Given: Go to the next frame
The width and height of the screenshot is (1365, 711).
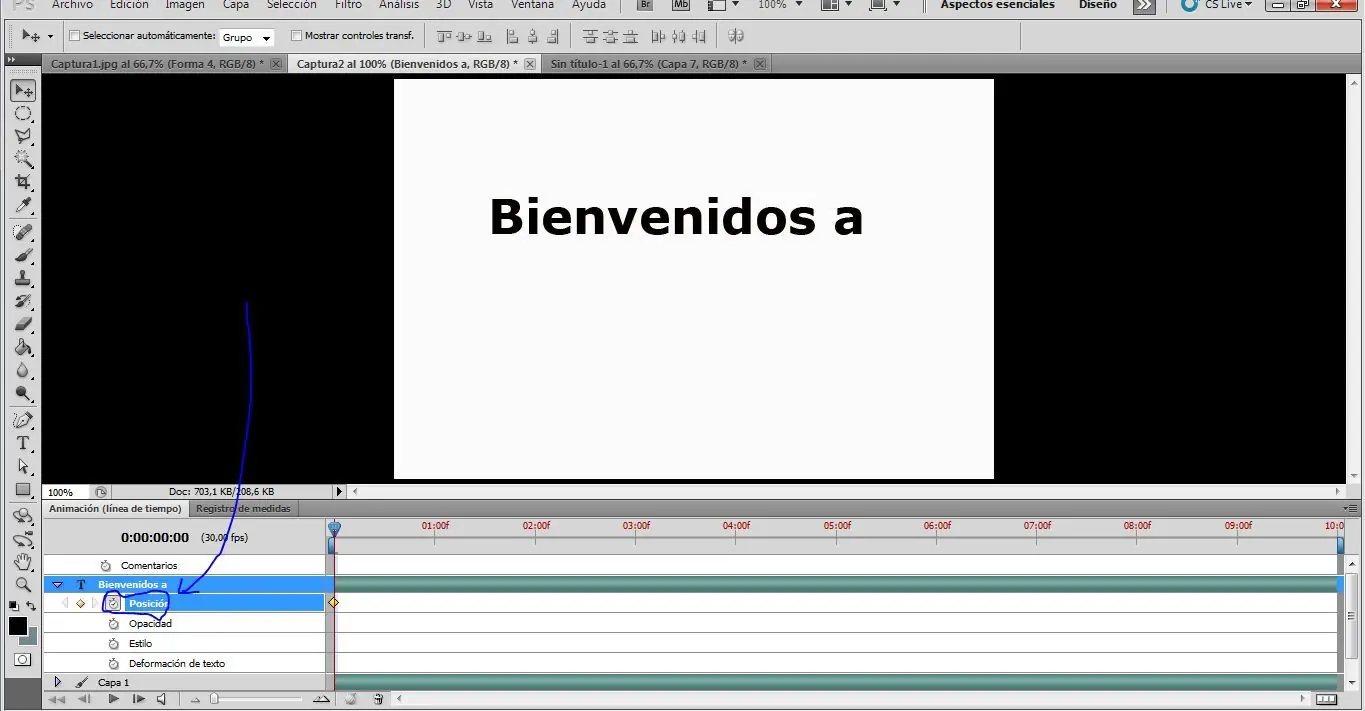Looking at the screenshot, I should point(138,699).
